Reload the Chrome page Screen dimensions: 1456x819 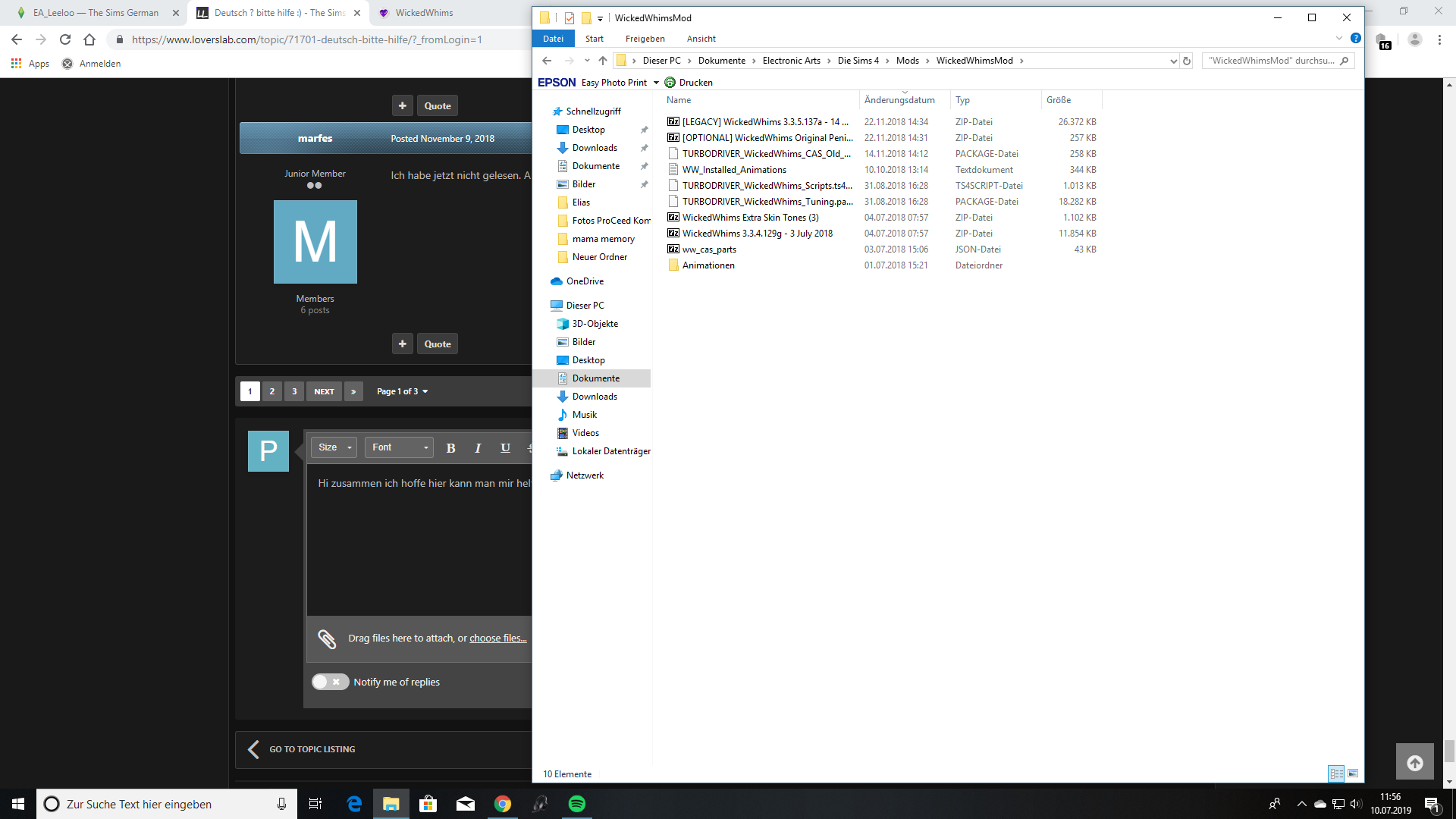65,39
